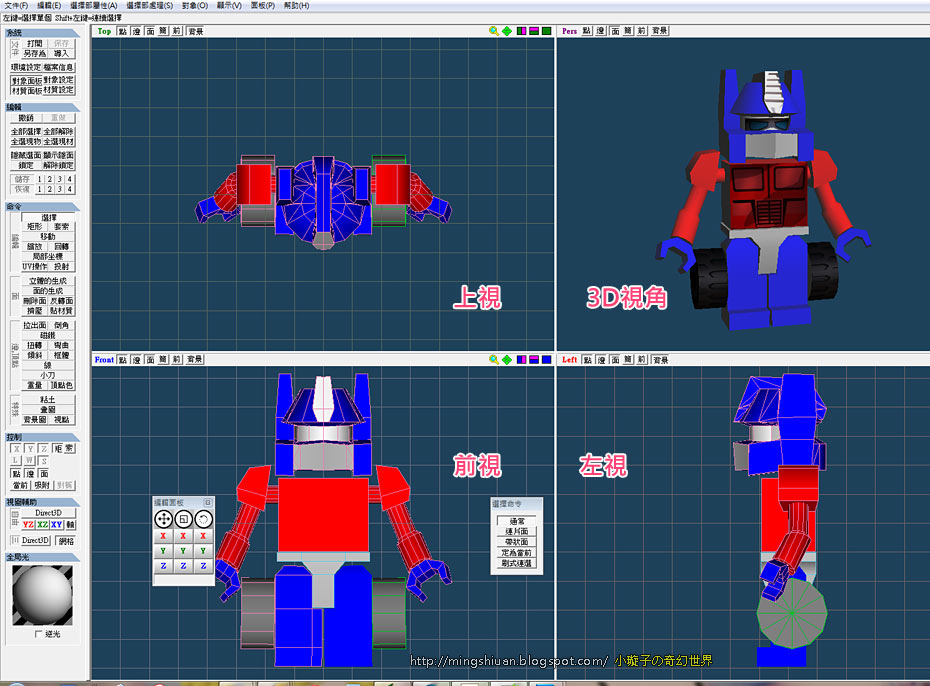Choose 連片面 in the selection command panel
Viewport: 930px width, 686px height.
517,531
